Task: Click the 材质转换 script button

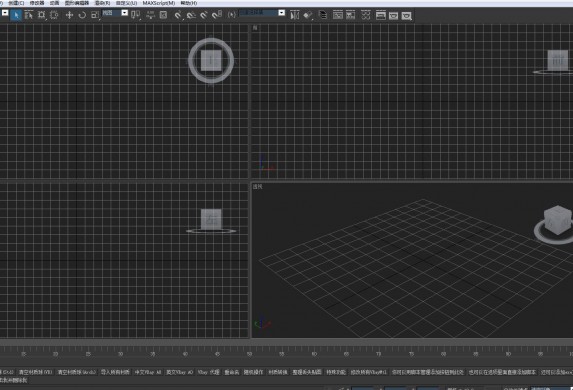Action: coord(278,372)
